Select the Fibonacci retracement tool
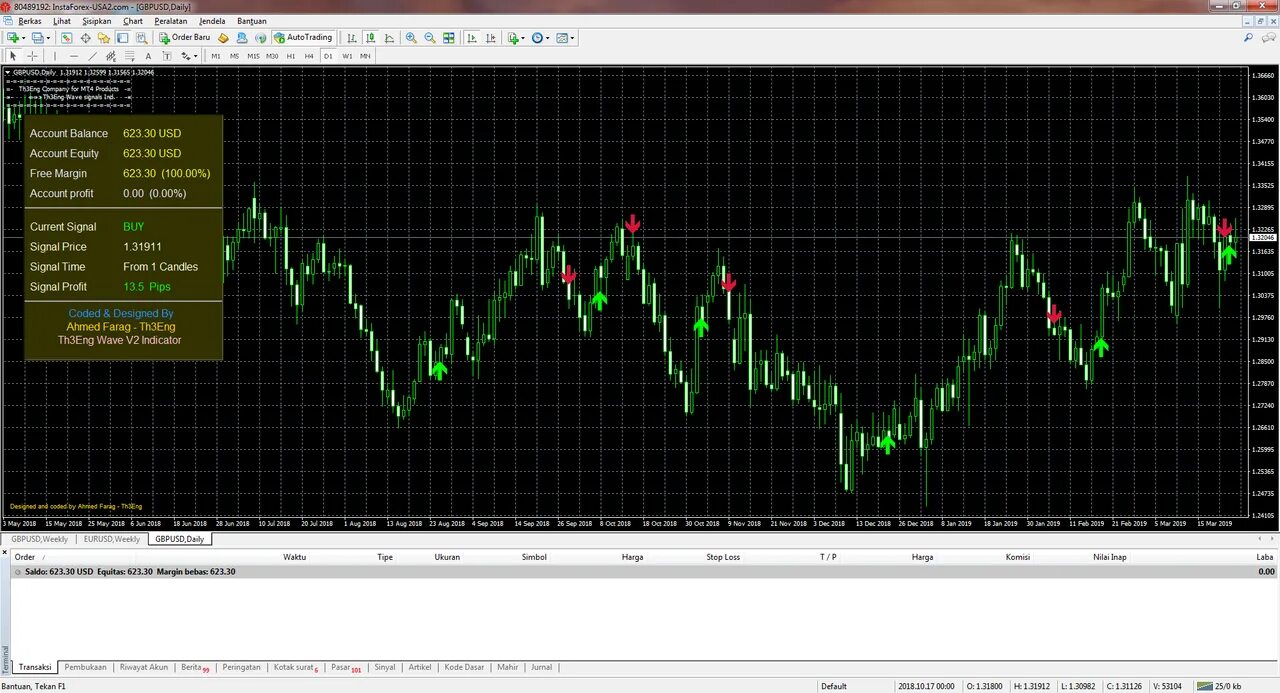The width and height of the screenshot is (1280, 693). (130, 56)
